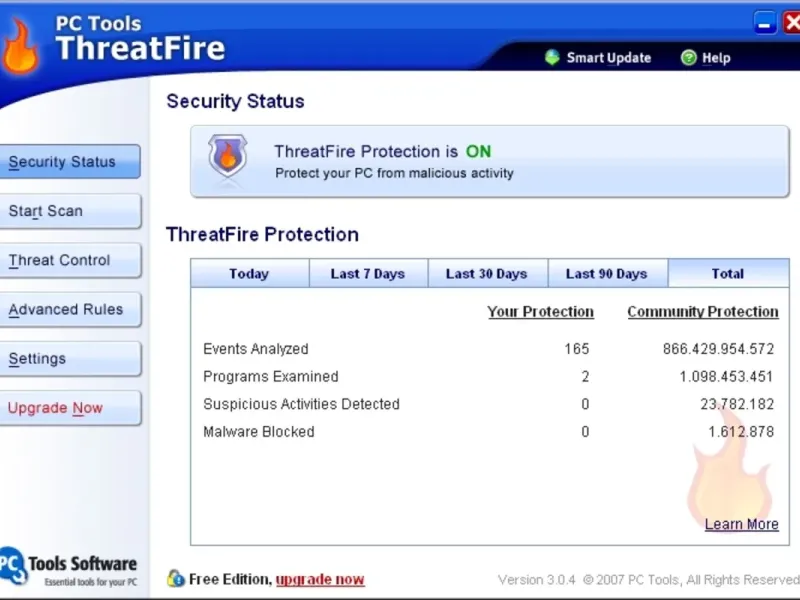The image size is (800, 600).
Task: Click the Upgrade Now sidebar button
Action: pyautogui.click(x=68, y=408)
